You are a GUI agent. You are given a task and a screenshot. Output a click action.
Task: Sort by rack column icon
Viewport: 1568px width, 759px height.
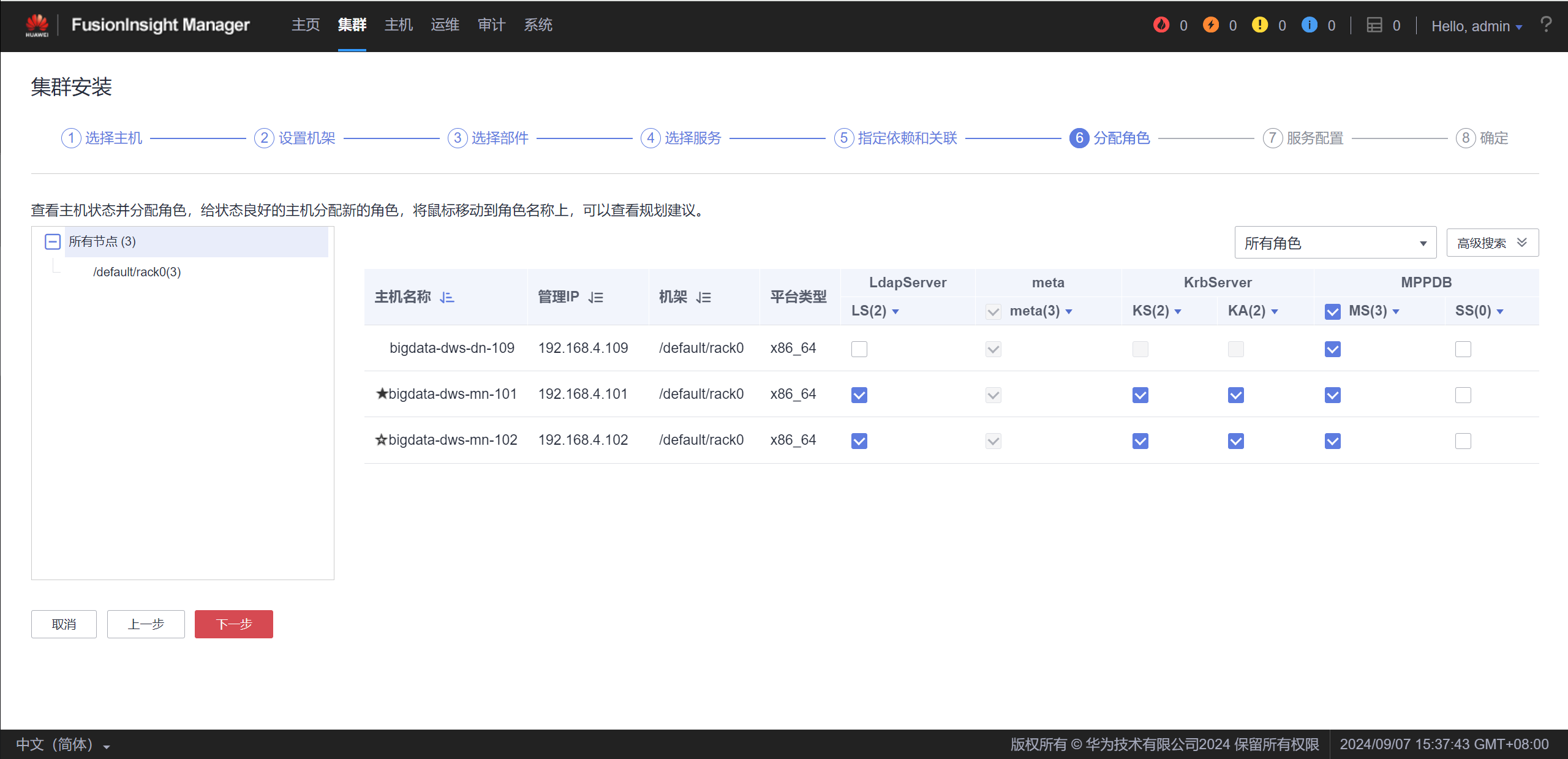[704, 298]
